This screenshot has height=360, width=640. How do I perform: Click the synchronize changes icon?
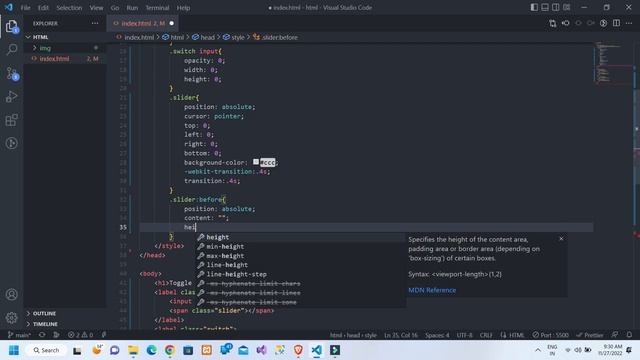42,335
